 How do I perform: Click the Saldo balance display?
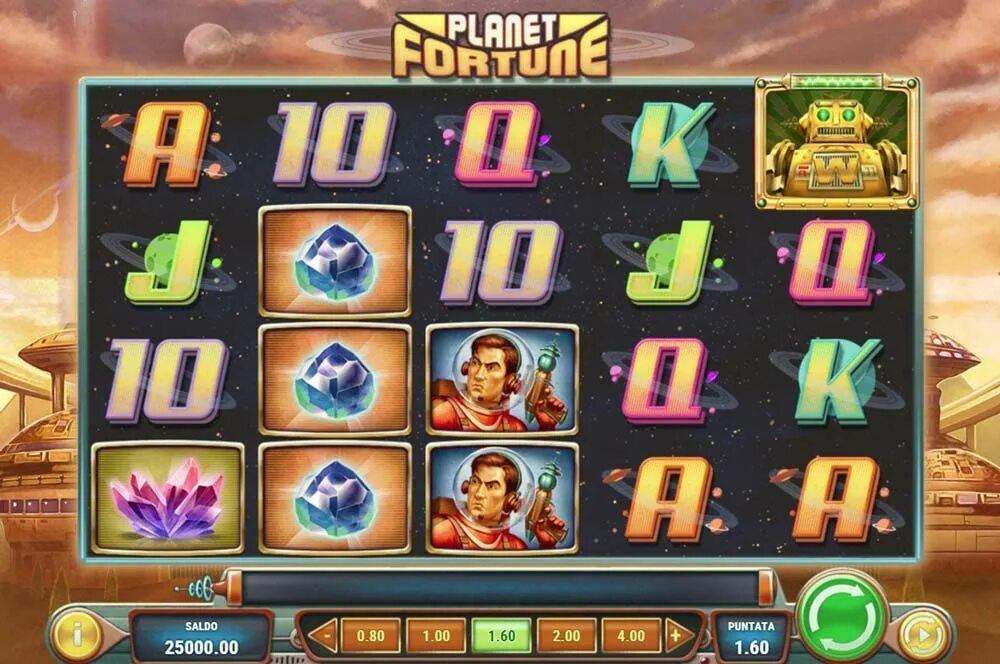point(202,638)
